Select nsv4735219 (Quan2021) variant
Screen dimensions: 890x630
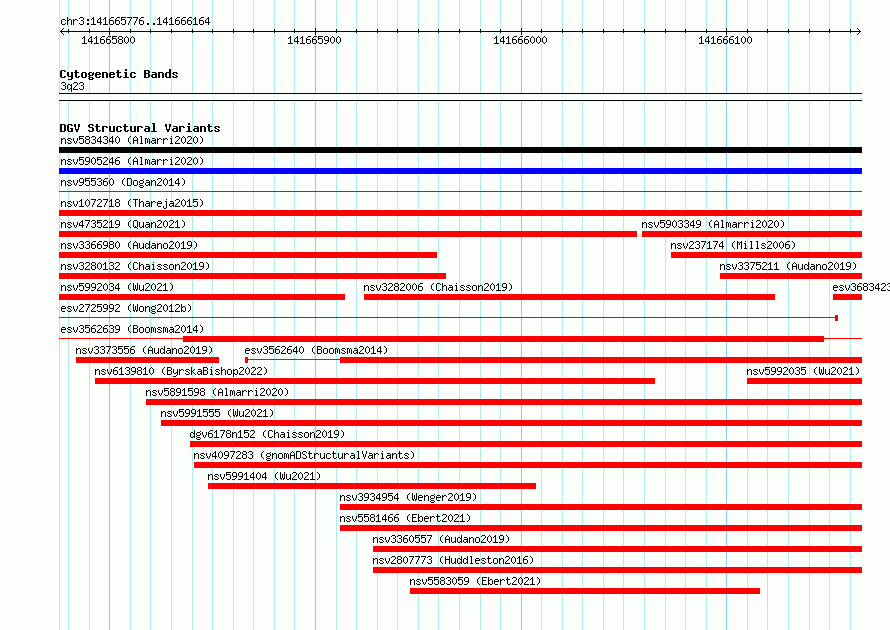(x=123, y=224)
